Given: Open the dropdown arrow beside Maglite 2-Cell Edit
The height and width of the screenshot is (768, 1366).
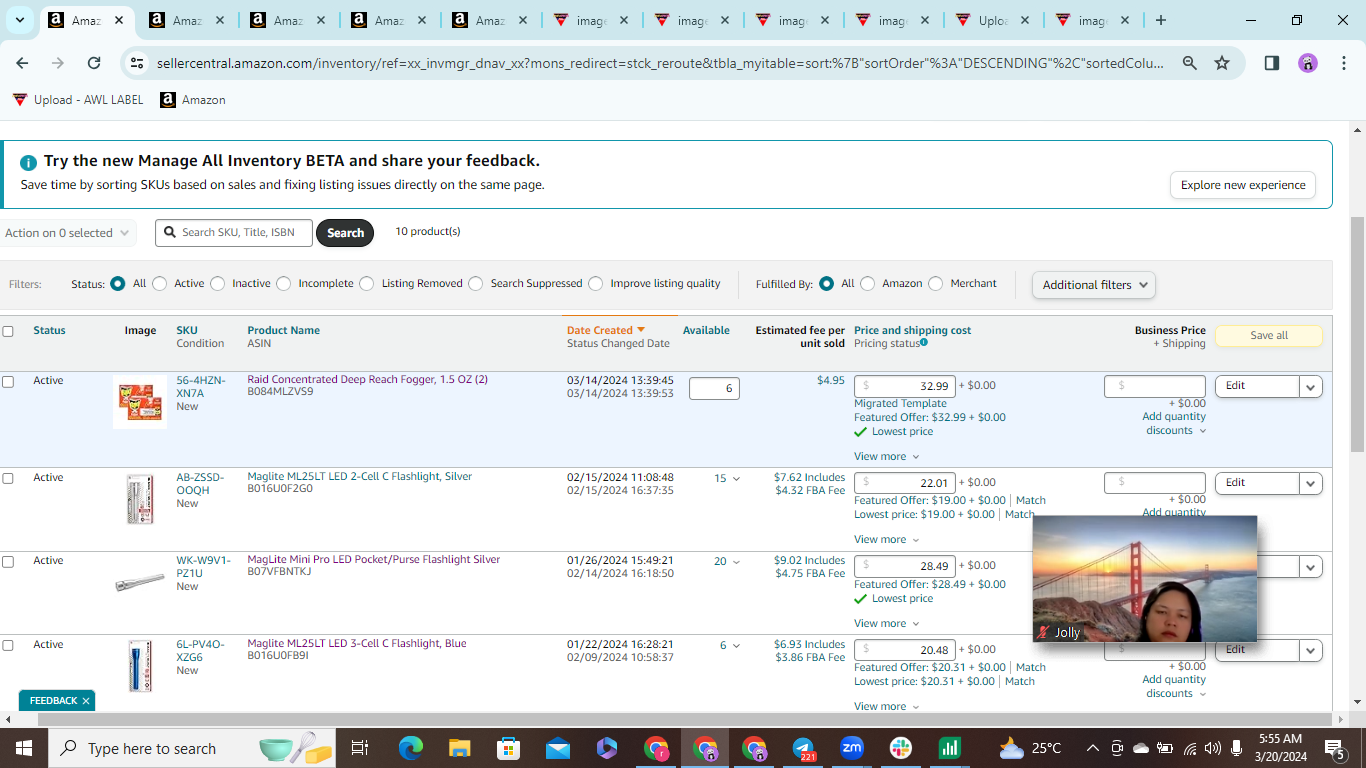Looking at the screenshot, I should pyautogui.click(x=1311, y=483).
